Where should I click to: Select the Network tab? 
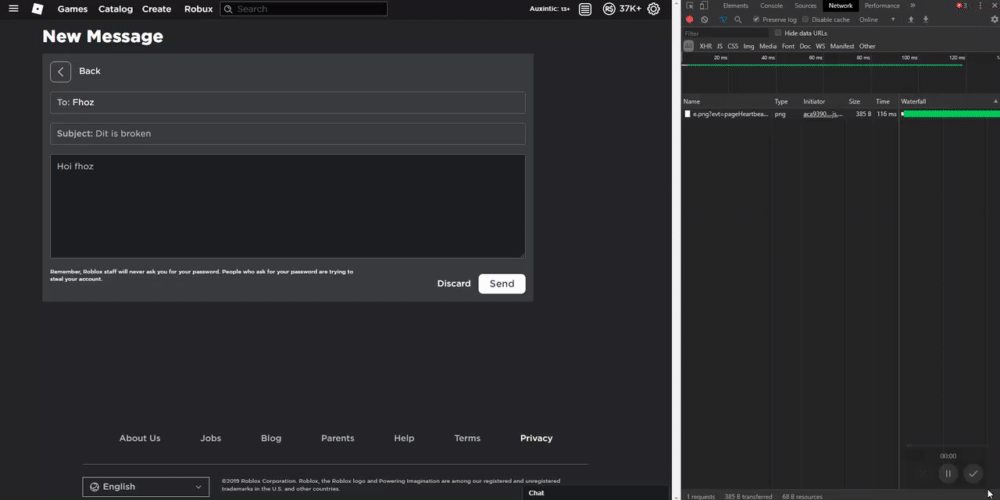click(841, 6)
